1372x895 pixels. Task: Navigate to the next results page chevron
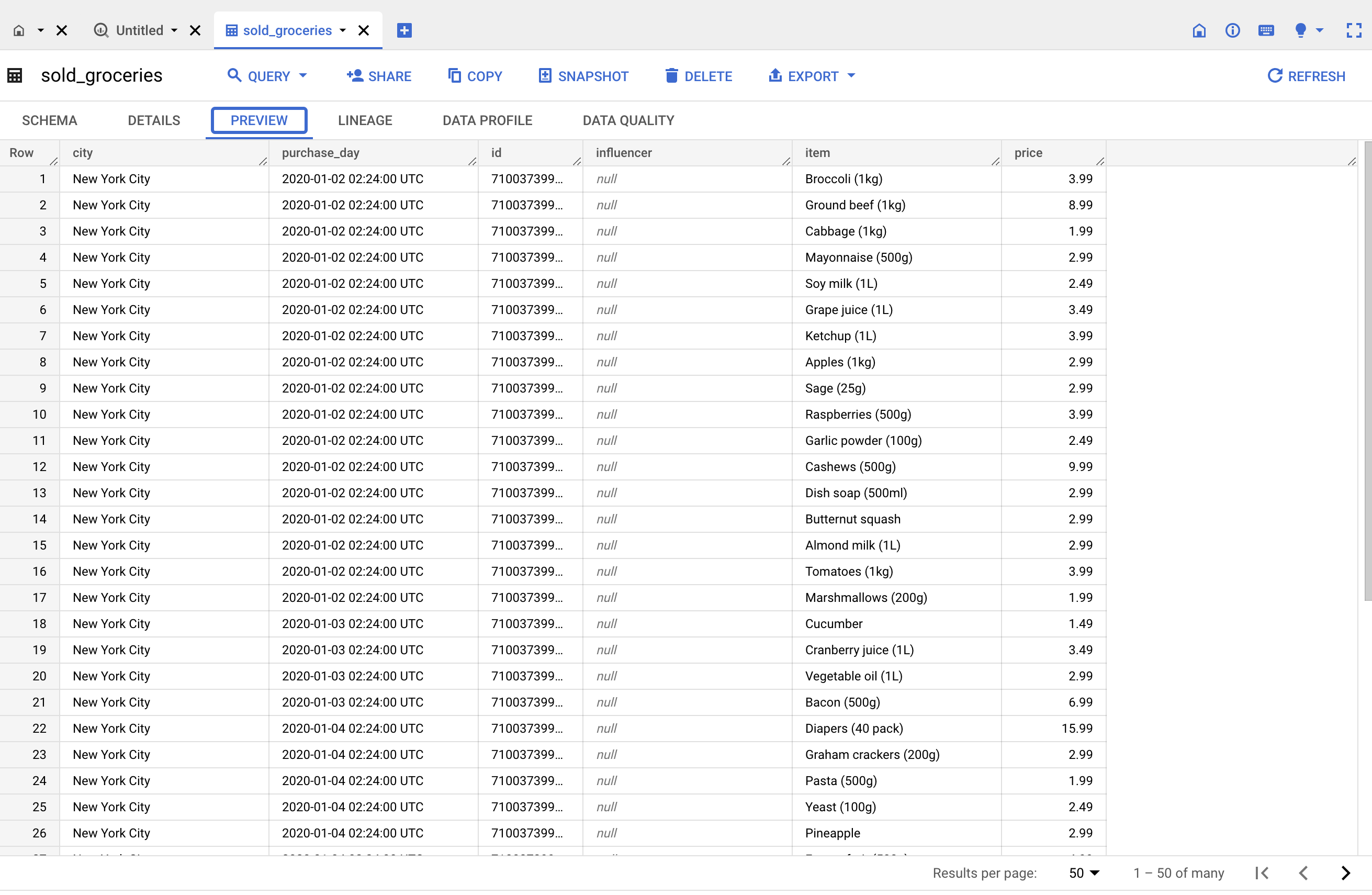[x=1345, y=873]
